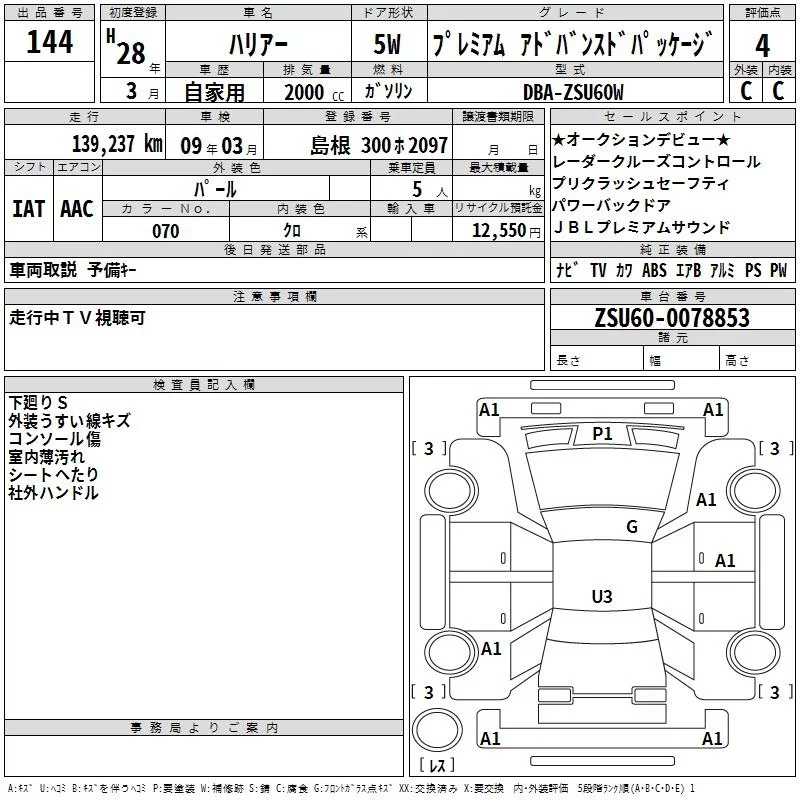Viewport: 800px width, 800px height.
Task: Click the "注意事項欄" section header
Action: click(274, 296)
